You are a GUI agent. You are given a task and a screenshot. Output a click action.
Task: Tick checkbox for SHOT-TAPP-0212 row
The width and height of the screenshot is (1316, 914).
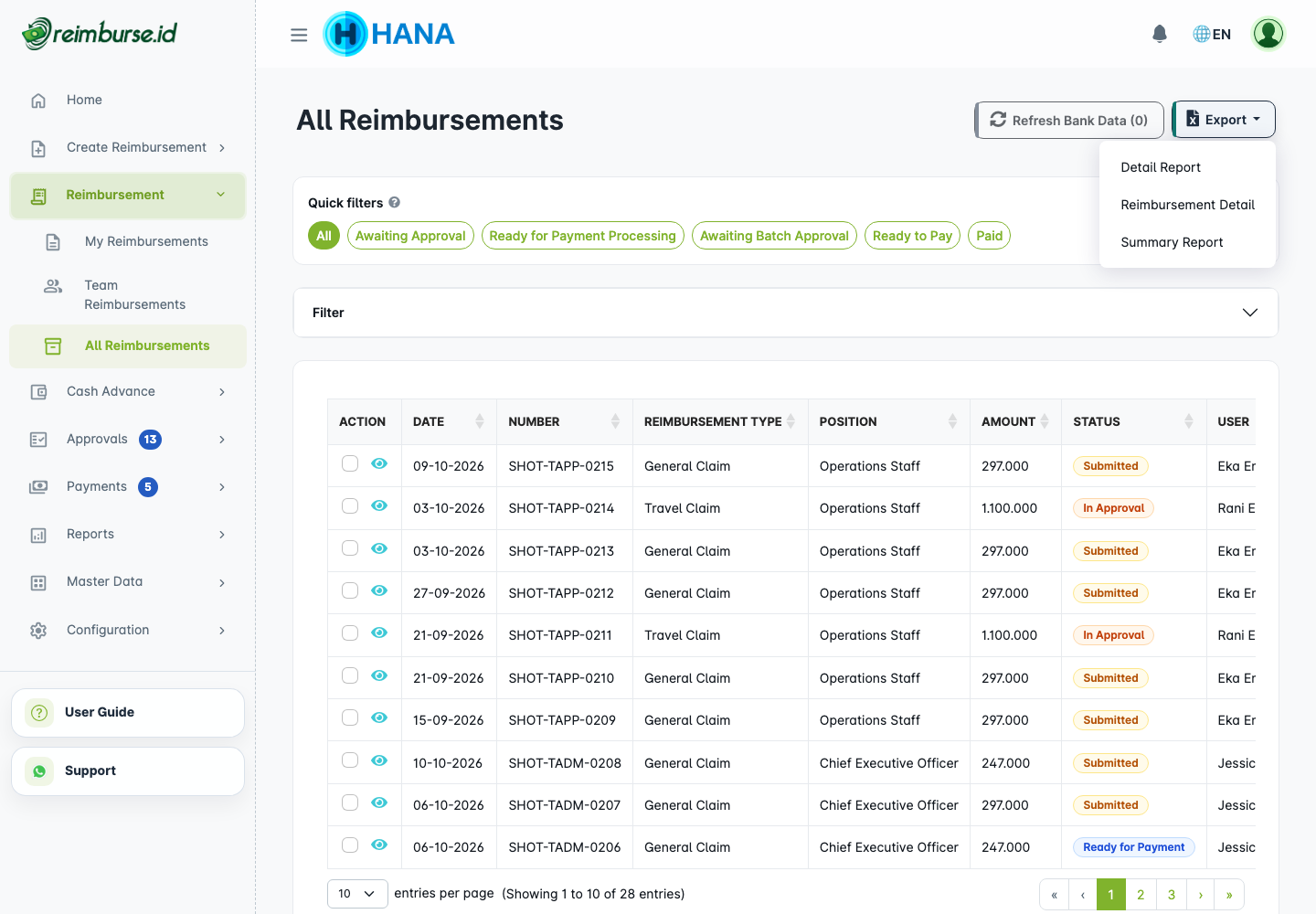pos(350,590)
